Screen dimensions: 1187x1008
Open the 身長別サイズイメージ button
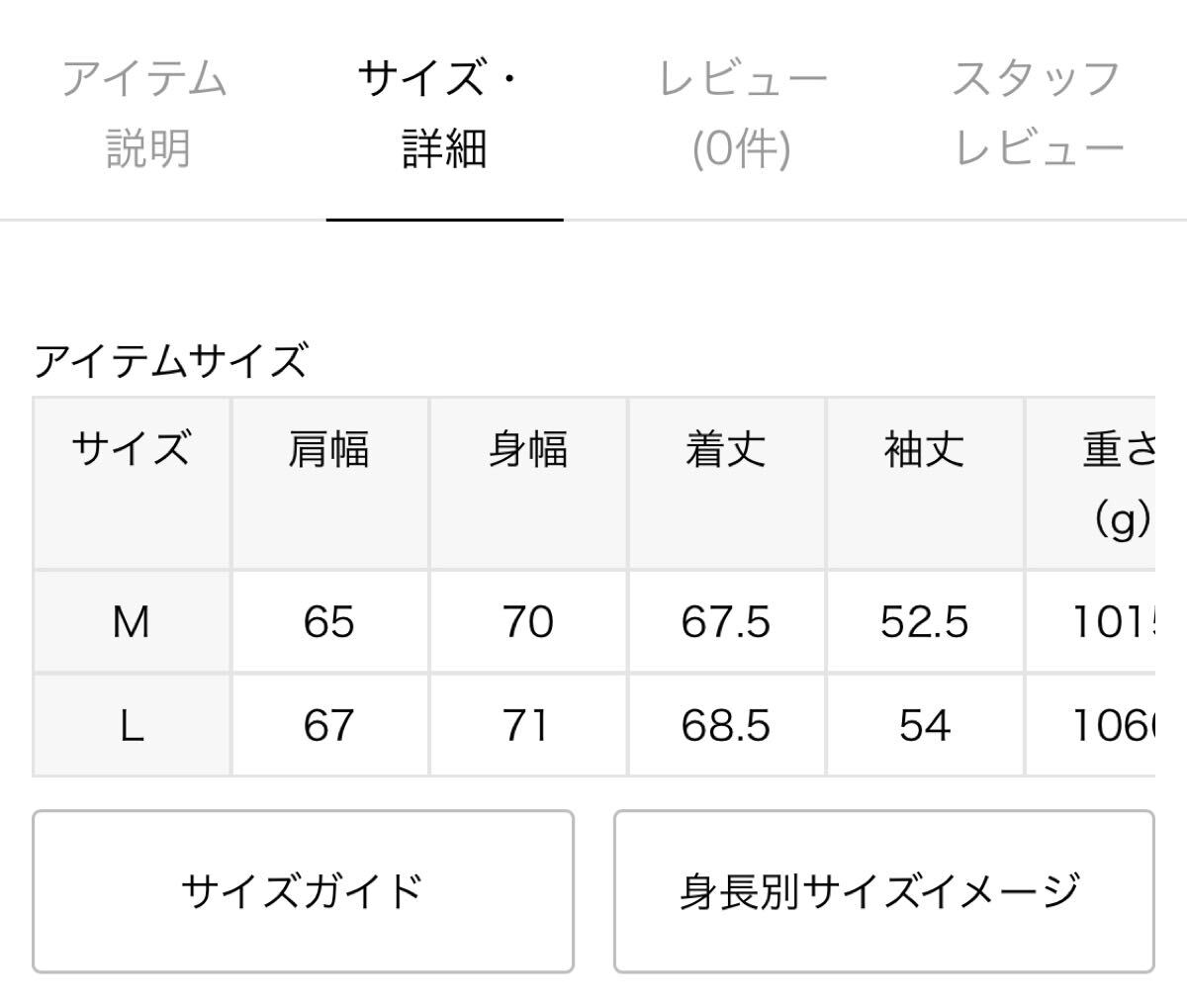[882, 891]
